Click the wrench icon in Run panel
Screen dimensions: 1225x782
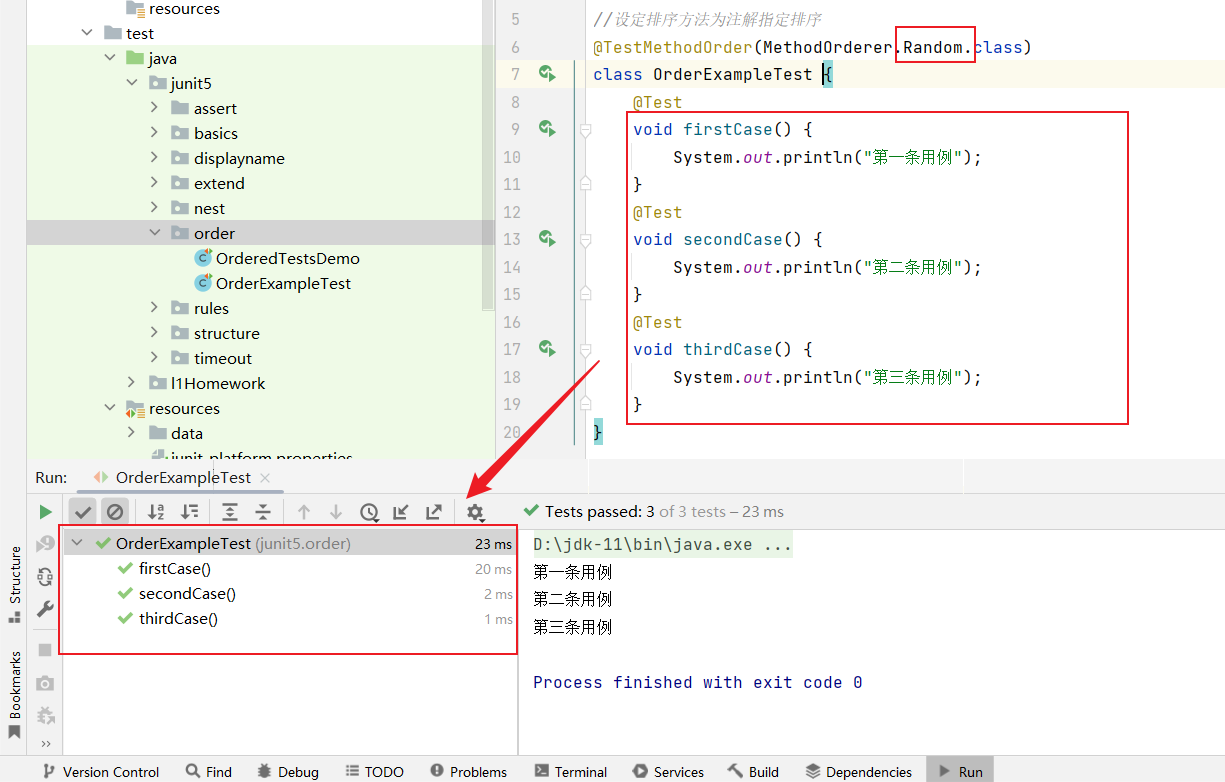coord(45,609)
